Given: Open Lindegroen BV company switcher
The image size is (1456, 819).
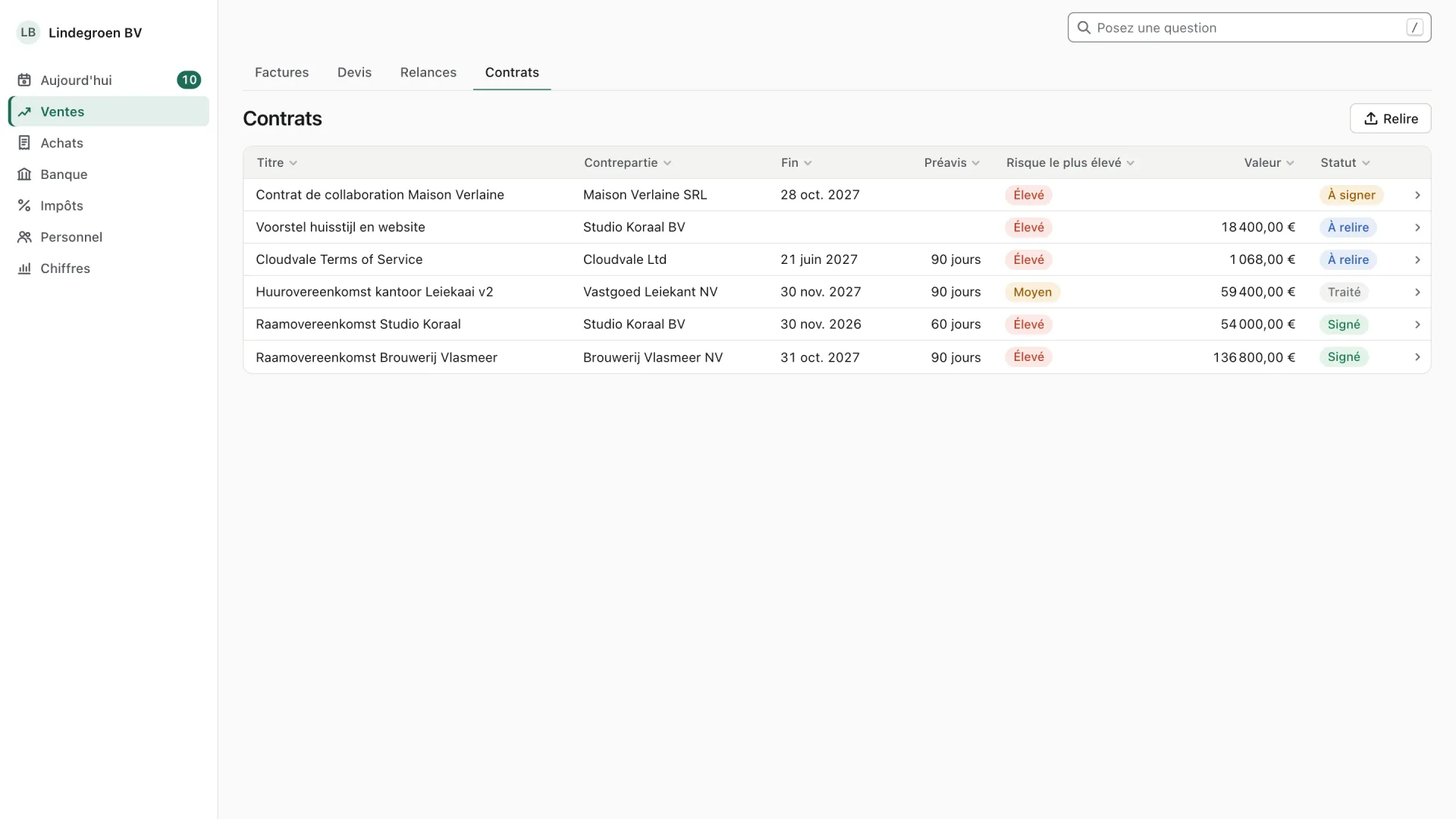Looking at the screenshot, I should click(x=80, y=33).
